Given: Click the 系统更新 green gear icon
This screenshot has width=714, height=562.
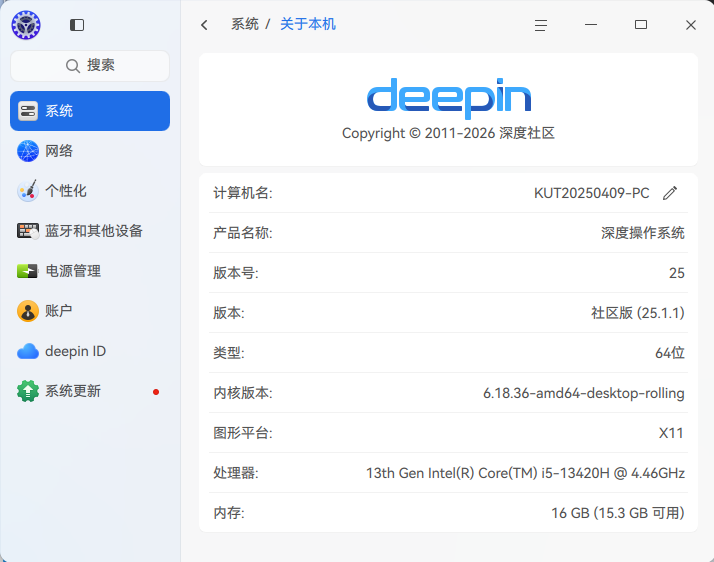Looking at the screenshot, I should 28,391.
